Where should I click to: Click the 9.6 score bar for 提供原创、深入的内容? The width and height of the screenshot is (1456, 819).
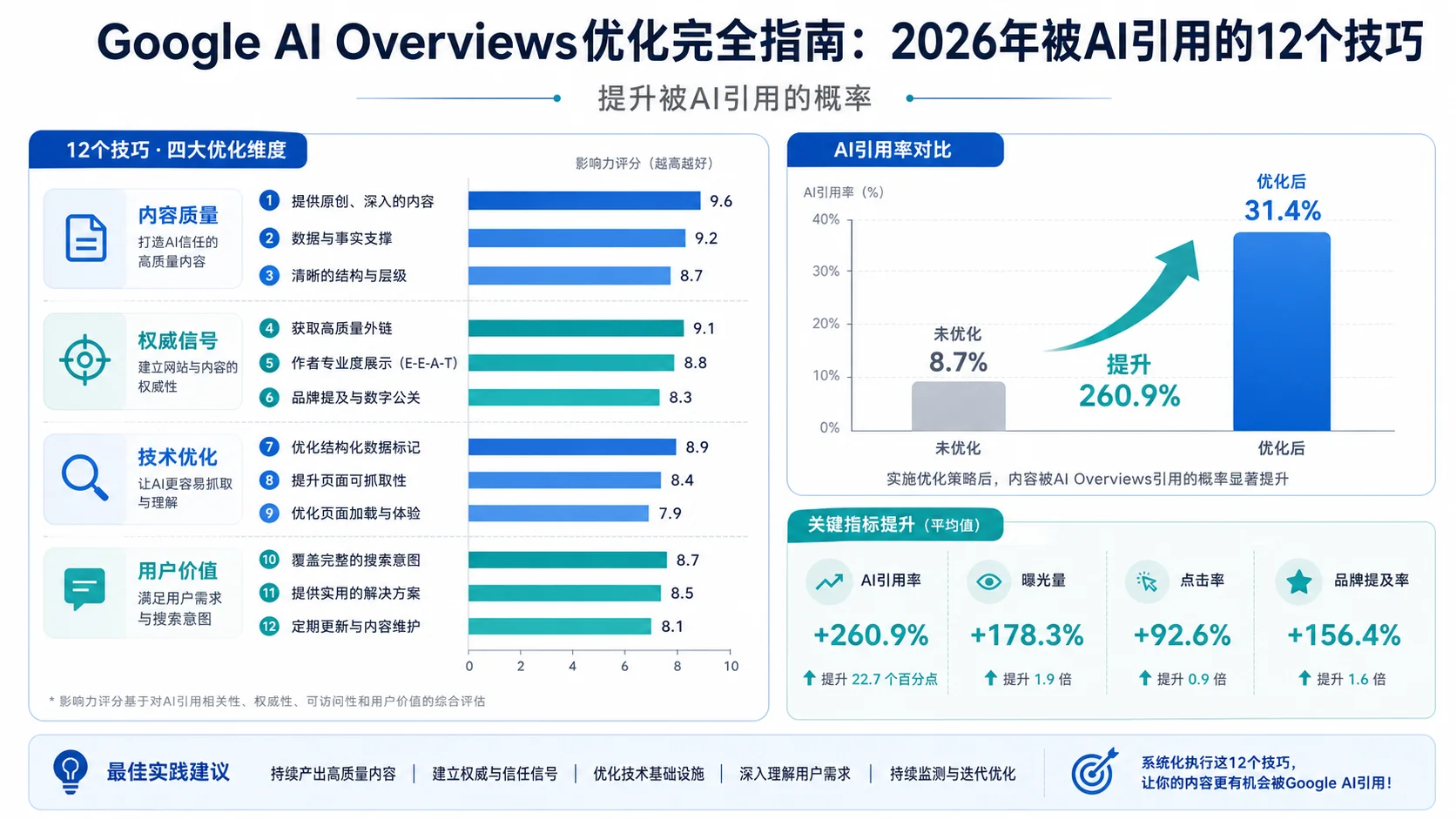point(584,201)
